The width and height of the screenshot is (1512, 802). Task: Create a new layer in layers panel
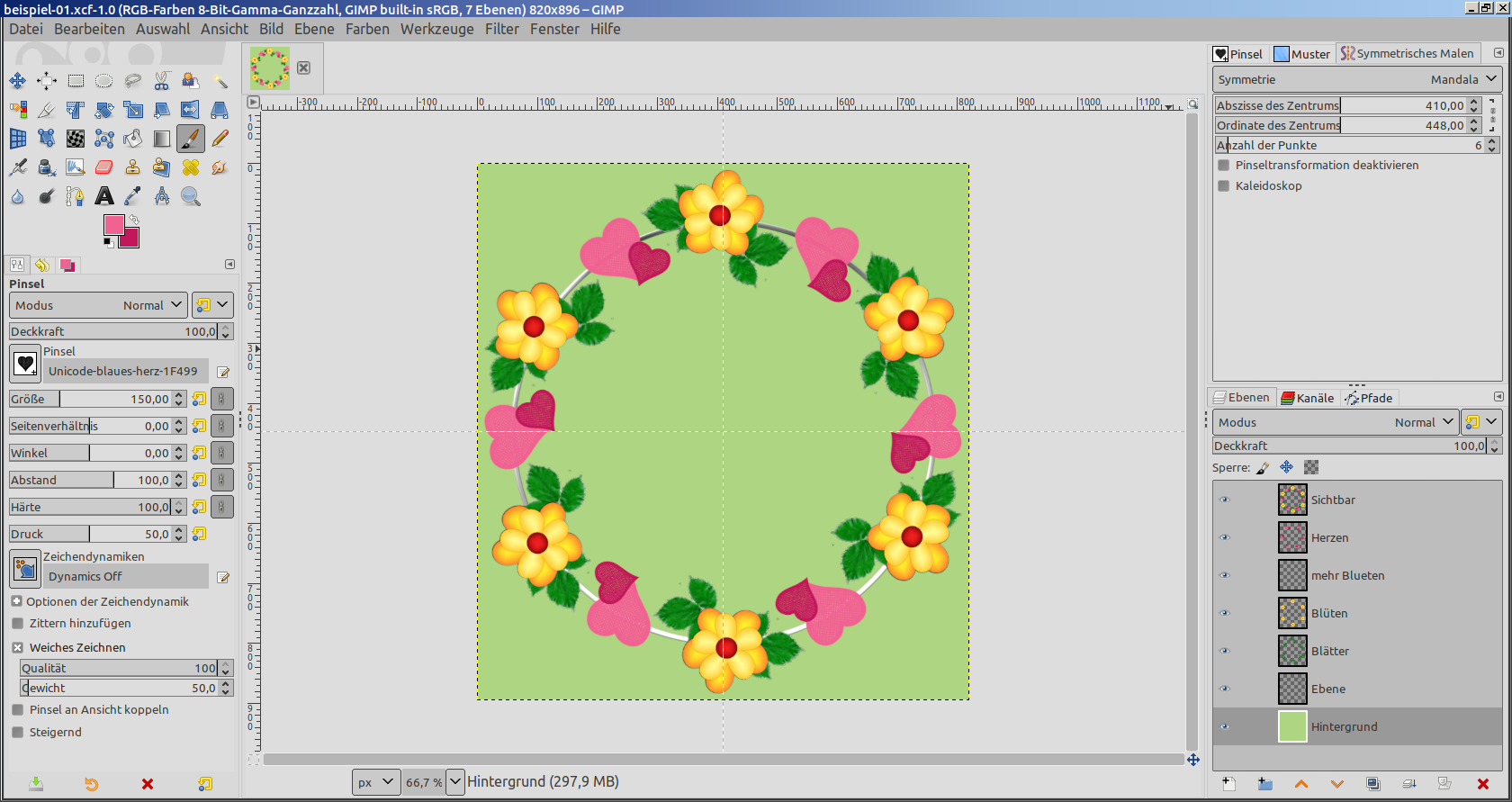(1228, 784)
